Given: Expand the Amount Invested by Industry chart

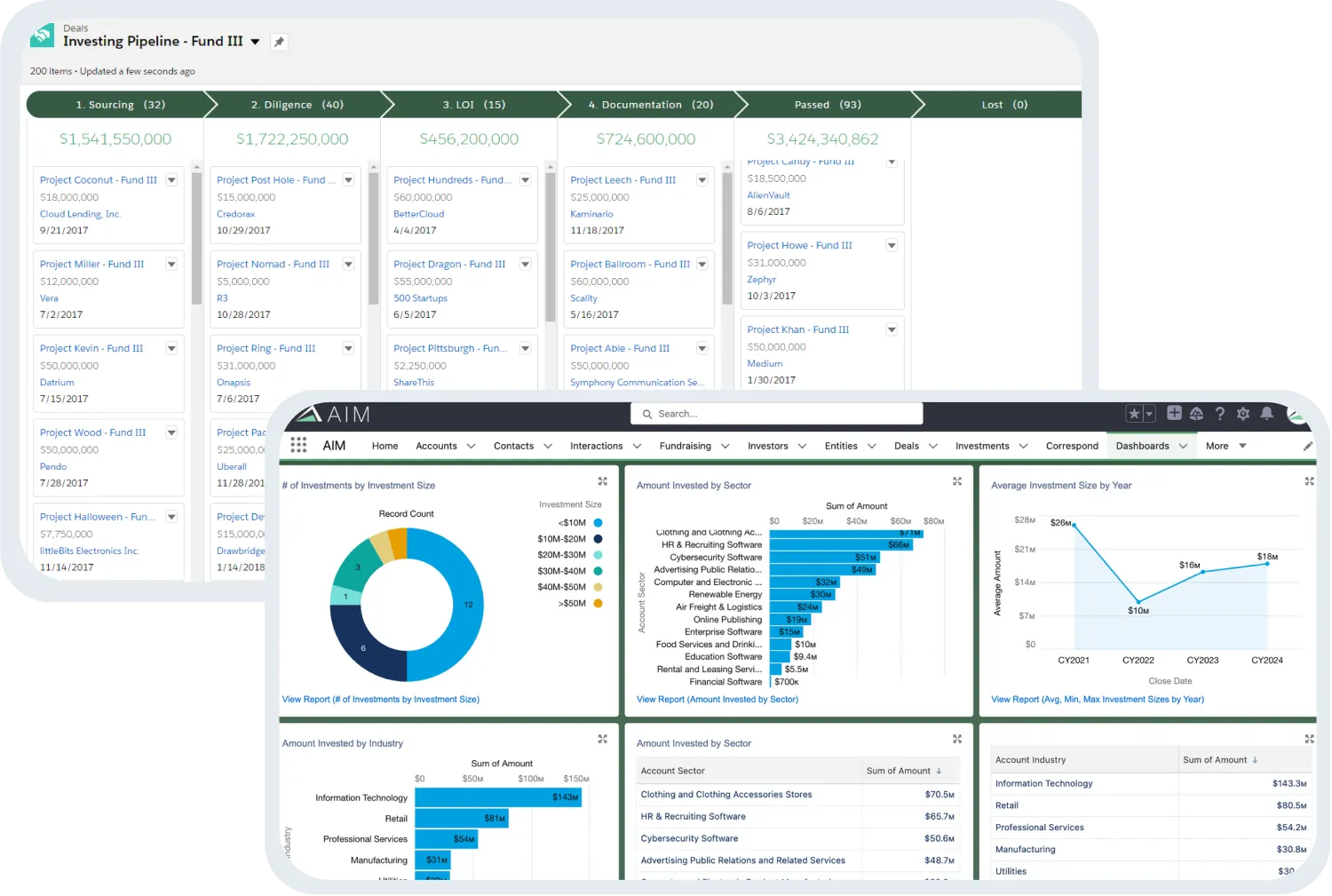Looking at the screenshot, I should coord(603,739).
